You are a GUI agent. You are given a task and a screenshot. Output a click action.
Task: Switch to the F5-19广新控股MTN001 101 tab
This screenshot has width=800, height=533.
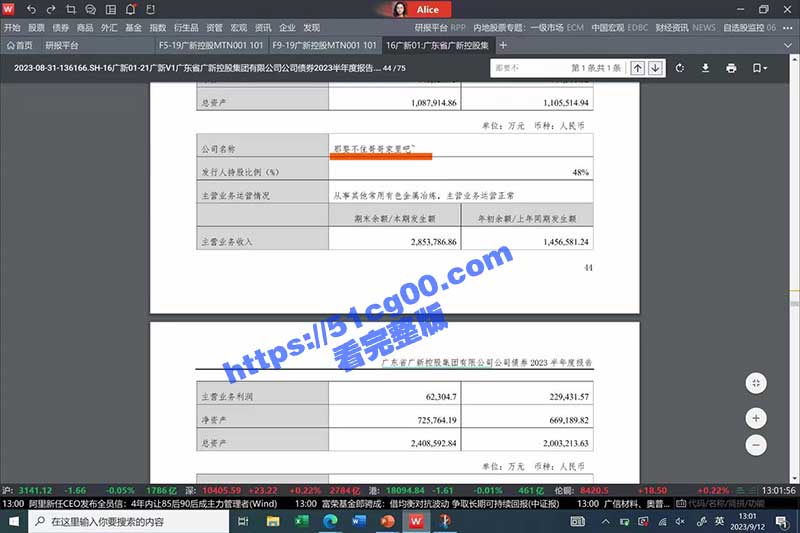click(x=211, y=45)
